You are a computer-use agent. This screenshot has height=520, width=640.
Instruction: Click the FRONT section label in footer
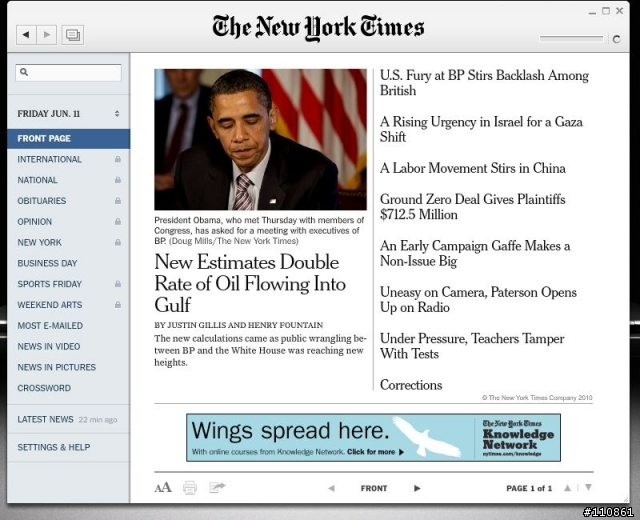tap(374, 488)
